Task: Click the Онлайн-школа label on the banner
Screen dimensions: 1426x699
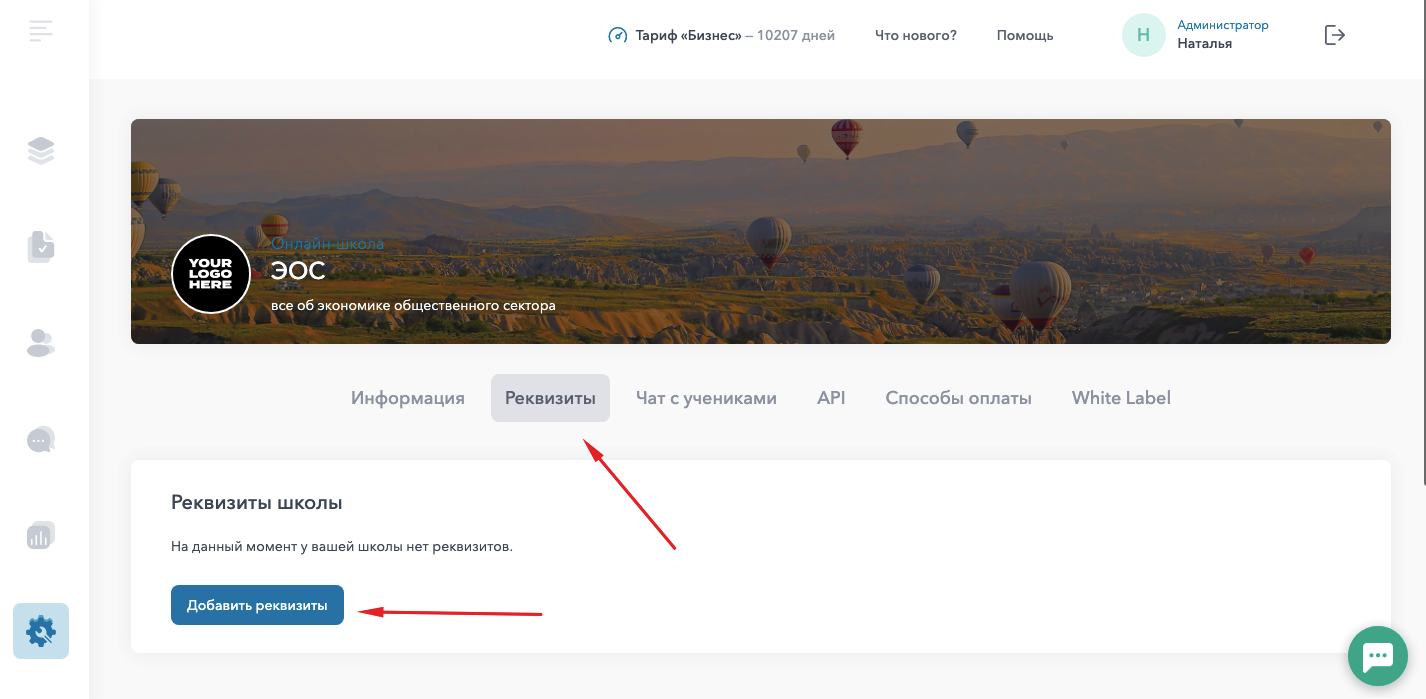Action: coord(328,244)
